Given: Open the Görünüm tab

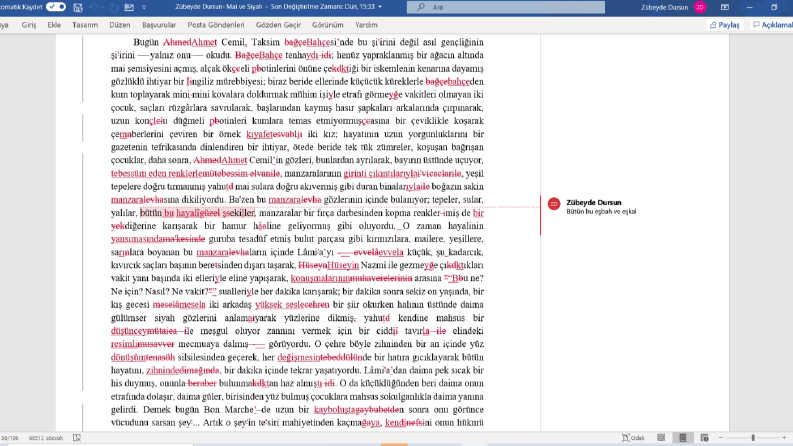Looking at the screenshot, I should click(x=328, y=25).
